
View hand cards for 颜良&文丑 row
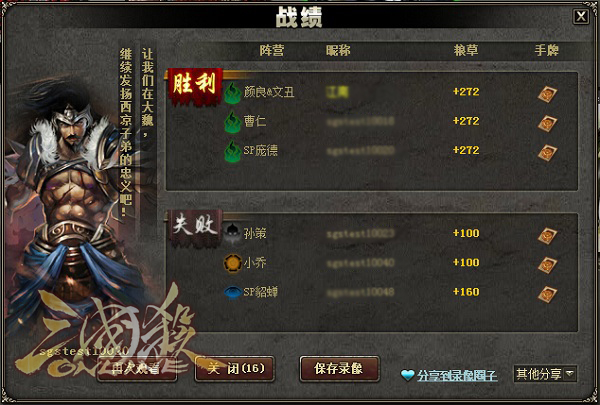(x=547, y=94)
